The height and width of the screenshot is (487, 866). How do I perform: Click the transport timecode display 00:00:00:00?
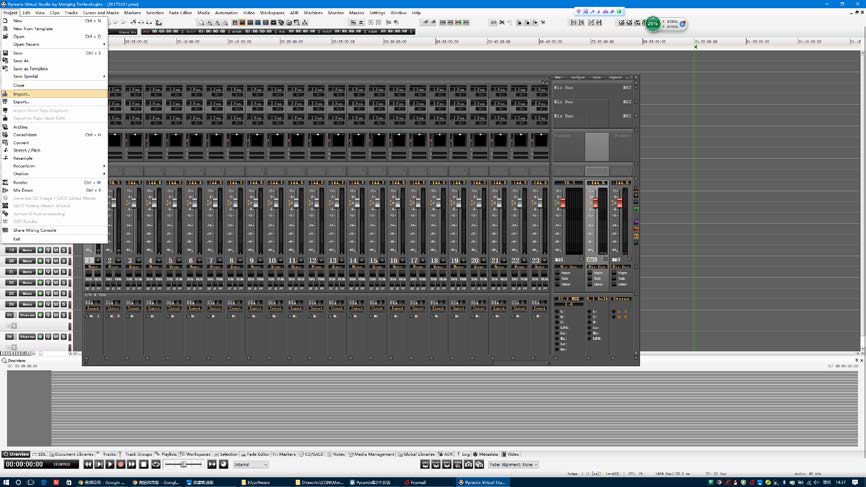[25, 465]
